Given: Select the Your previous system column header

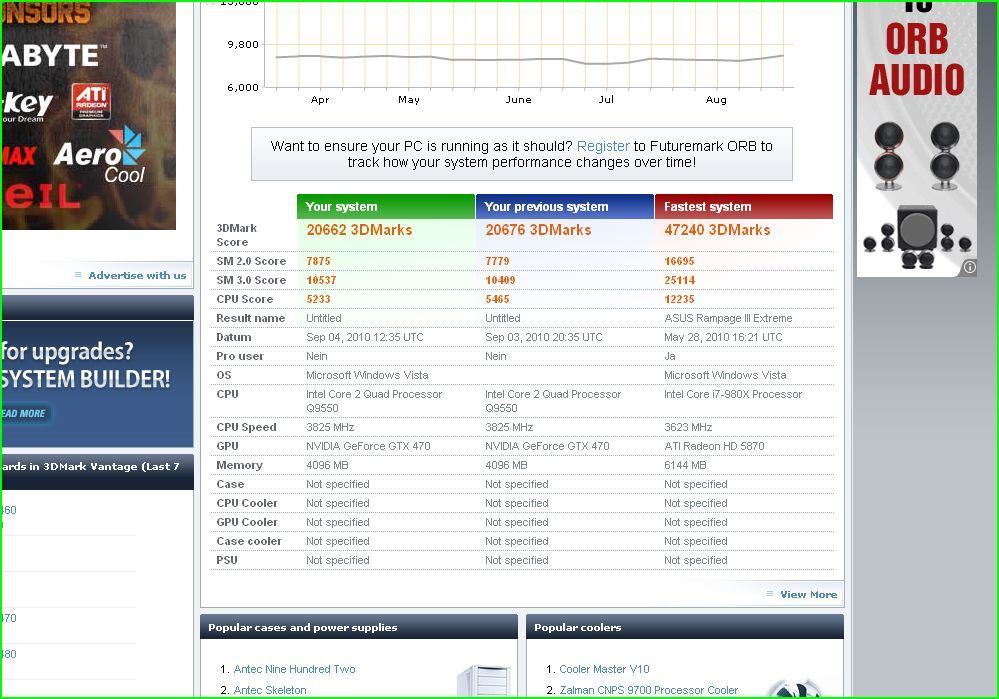Looking at the screenshot, I should (x=564, y=206).
